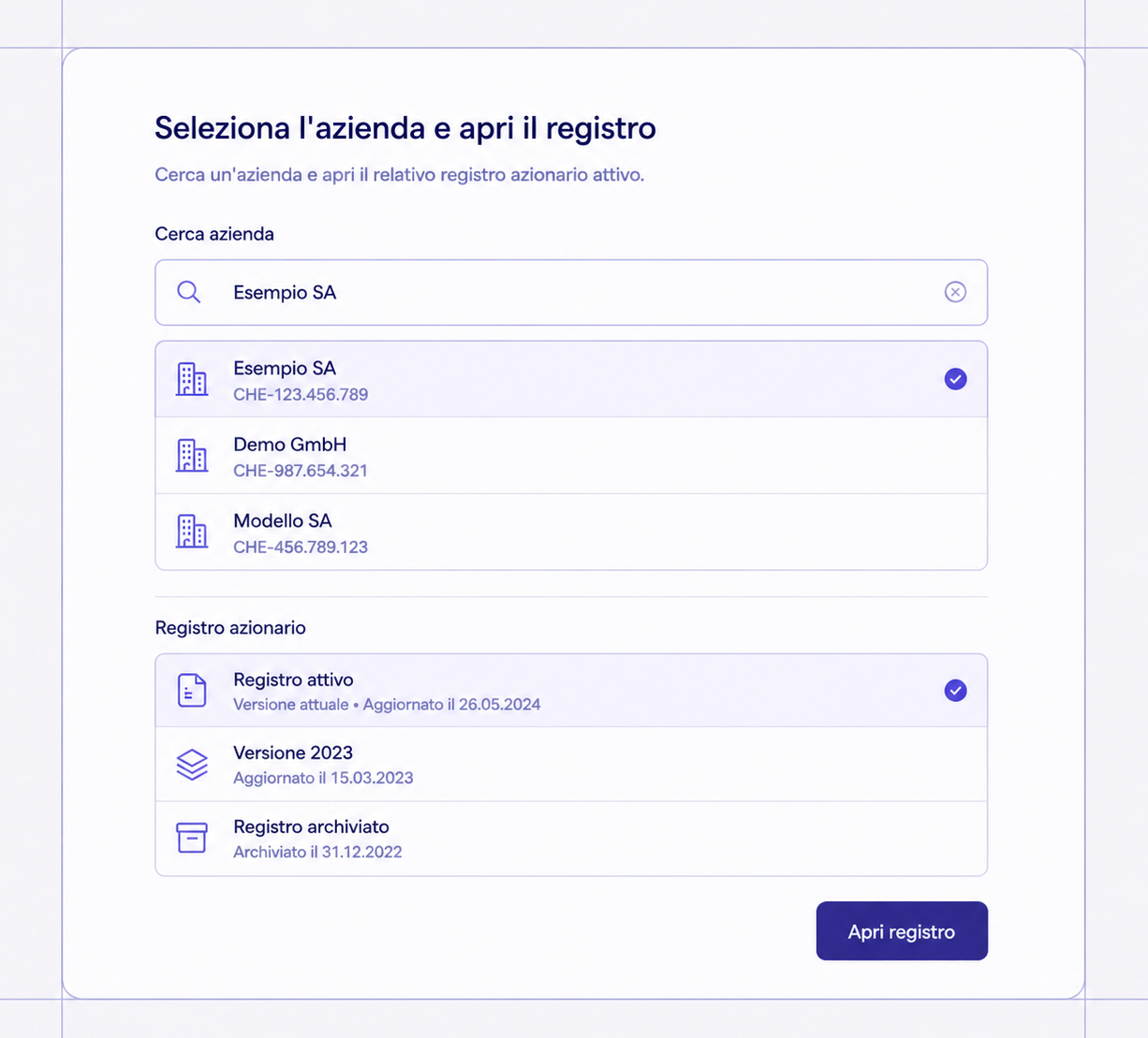Click the document icon for Registro attivo

(192, 691)
